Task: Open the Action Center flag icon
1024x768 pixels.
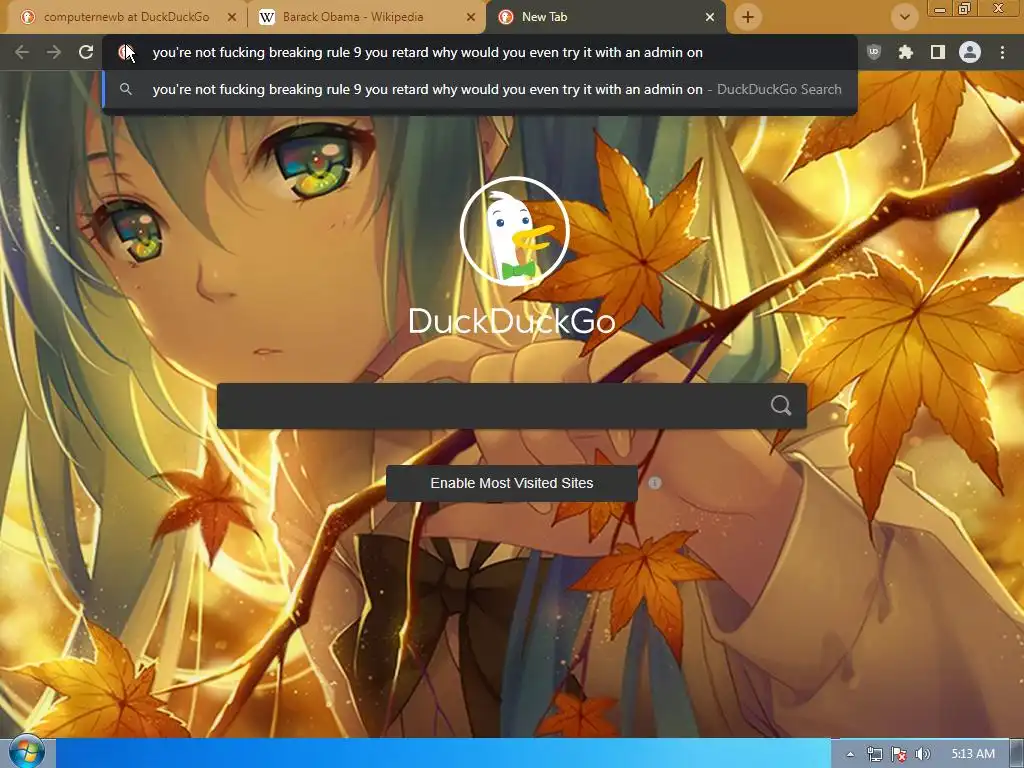Action: [899, 754]
